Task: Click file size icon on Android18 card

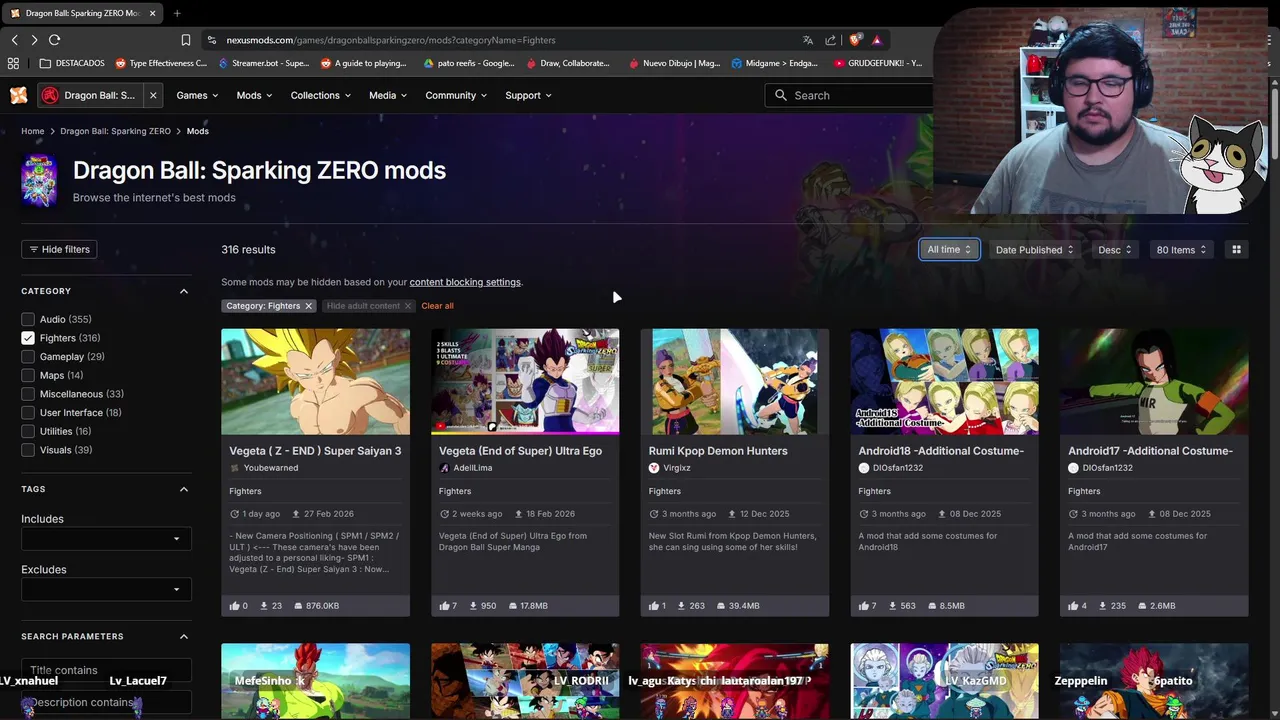Action: pyautogui.click(x=932, y=606)
